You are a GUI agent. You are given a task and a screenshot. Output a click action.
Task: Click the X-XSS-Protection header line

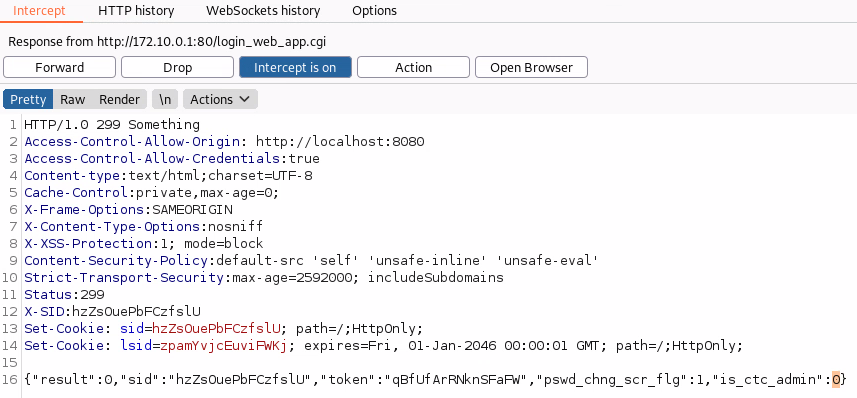144,243
